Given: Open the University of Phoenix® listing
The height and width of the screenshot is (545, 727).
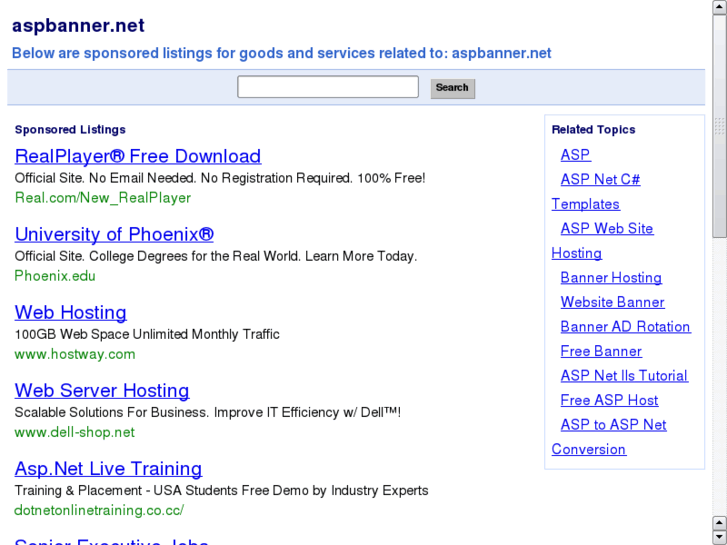Looking at the screenshot, I should (114, 234).
